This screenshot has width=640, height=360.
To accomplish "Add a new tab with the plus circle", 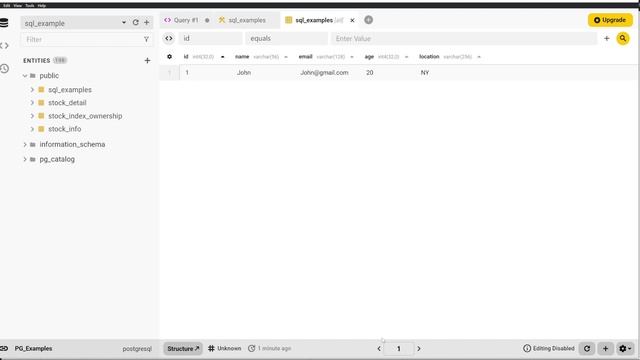I will pyautogui.click(x=369, y=20).
